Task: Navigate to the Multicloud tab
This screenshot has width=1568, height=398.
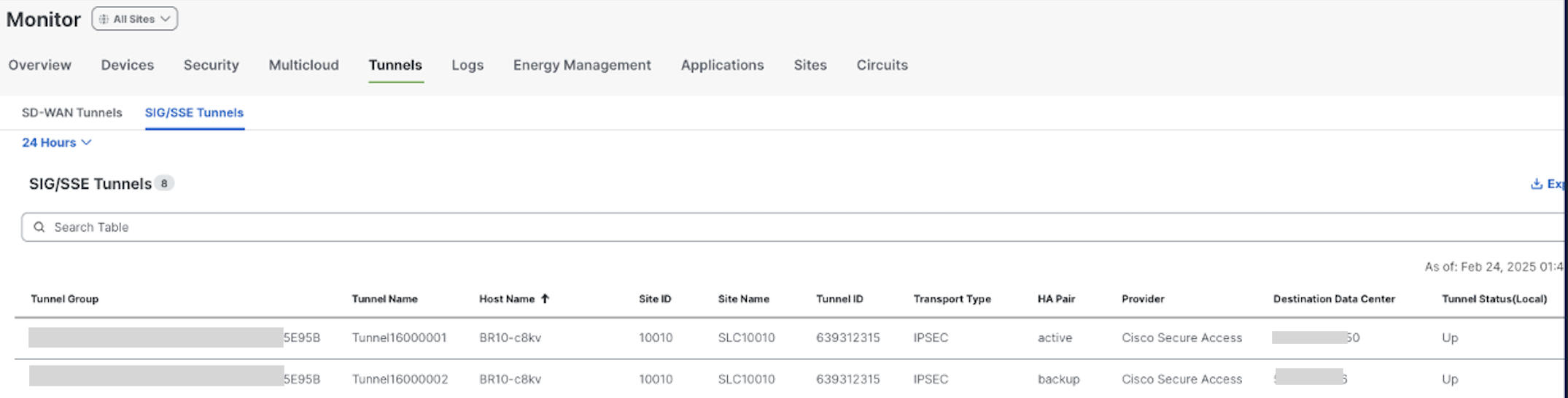Action: (x=303, y=65)
